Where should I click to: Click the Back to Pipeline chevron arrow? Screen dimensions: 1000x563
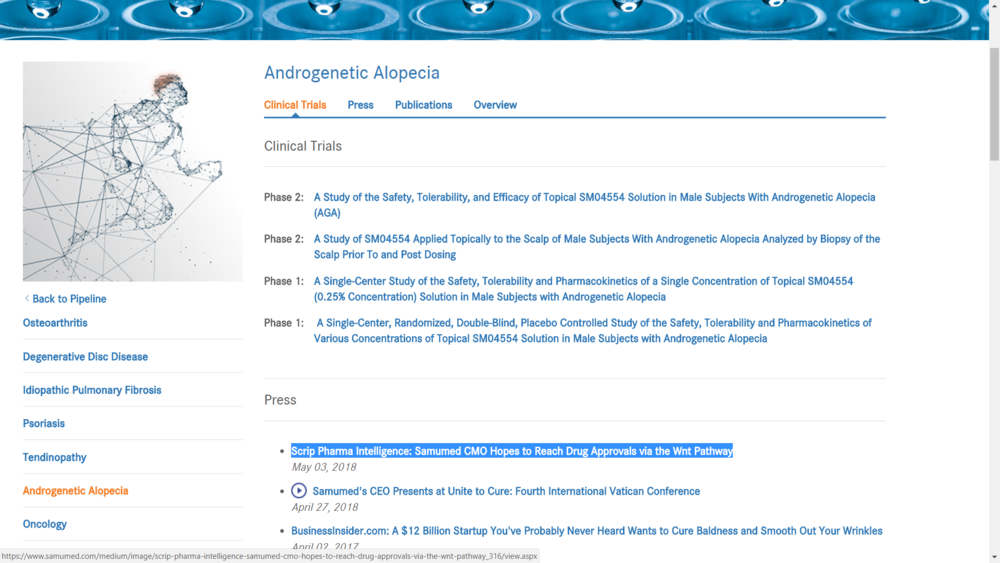click(x=27, y=299)
